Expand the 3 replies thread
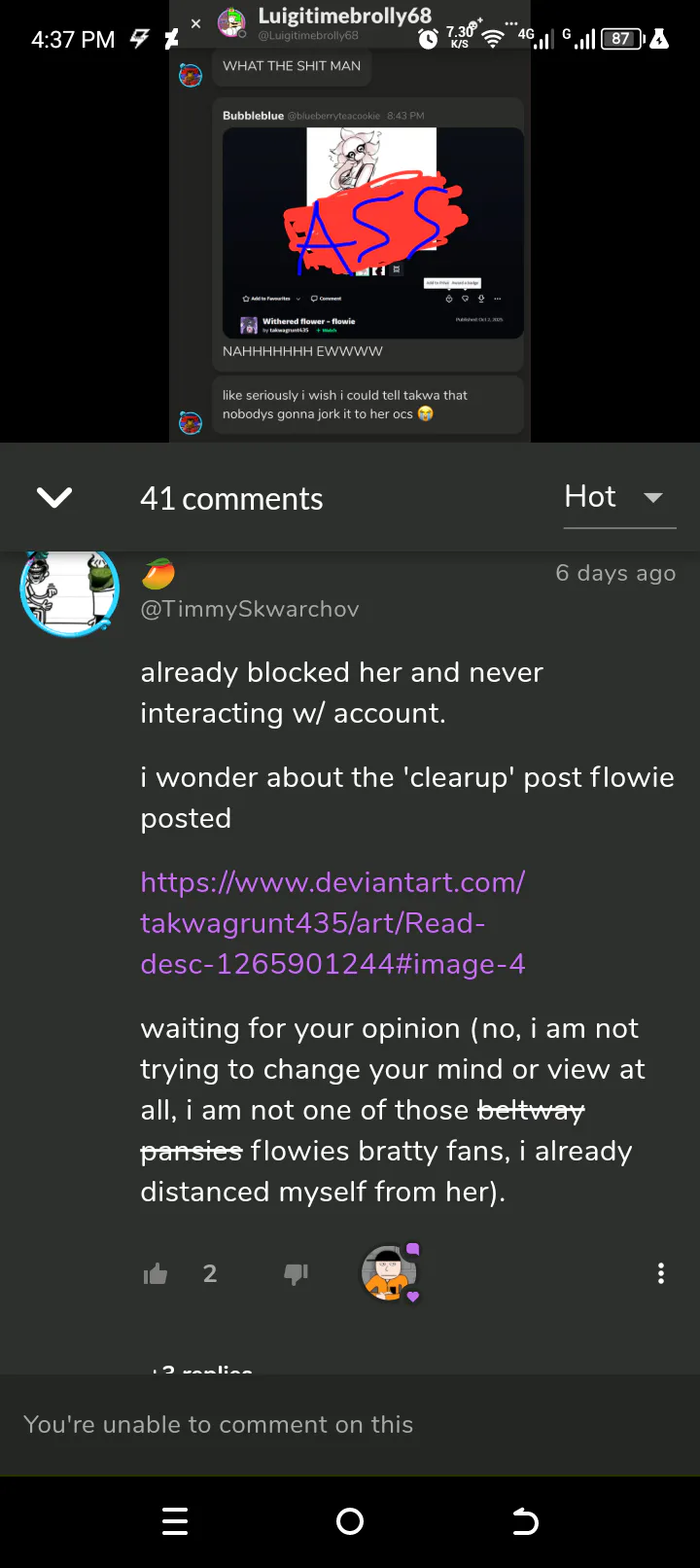700x1568 pixels. [x=199, y=1370]
